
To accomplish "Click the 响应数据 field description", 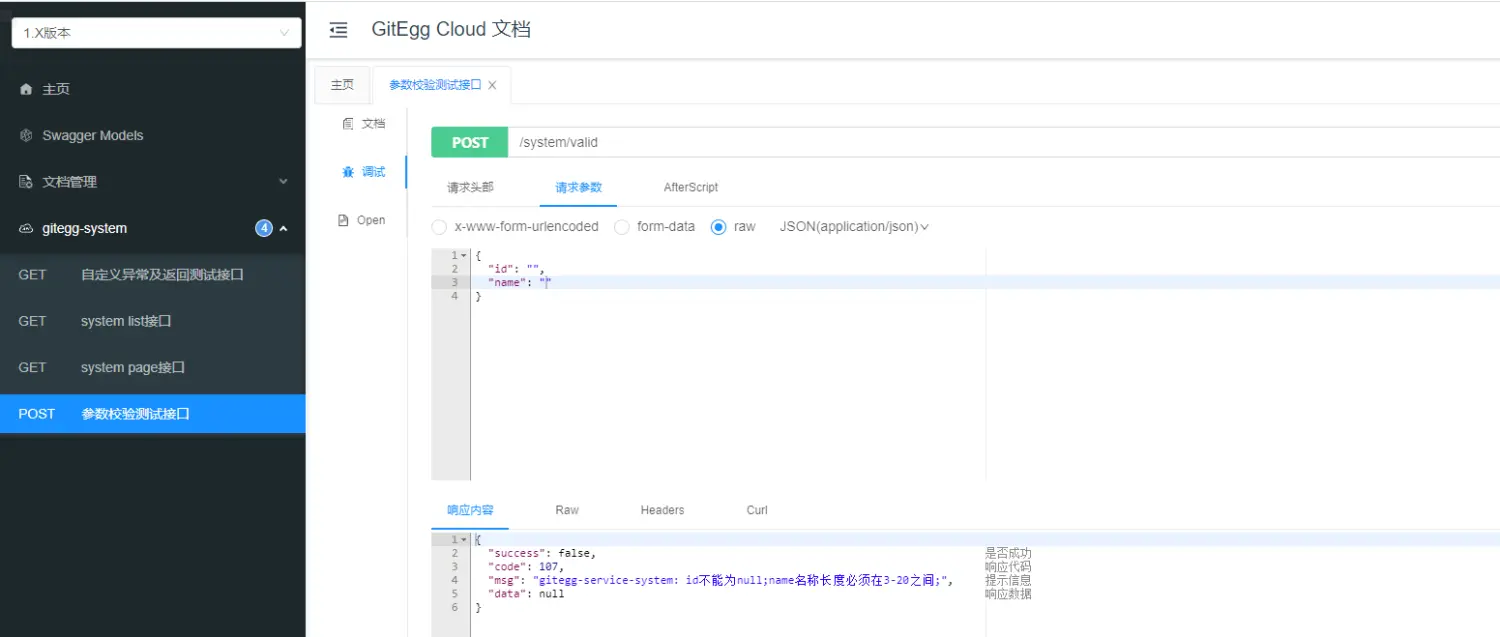I will (x=1008, y=594).
